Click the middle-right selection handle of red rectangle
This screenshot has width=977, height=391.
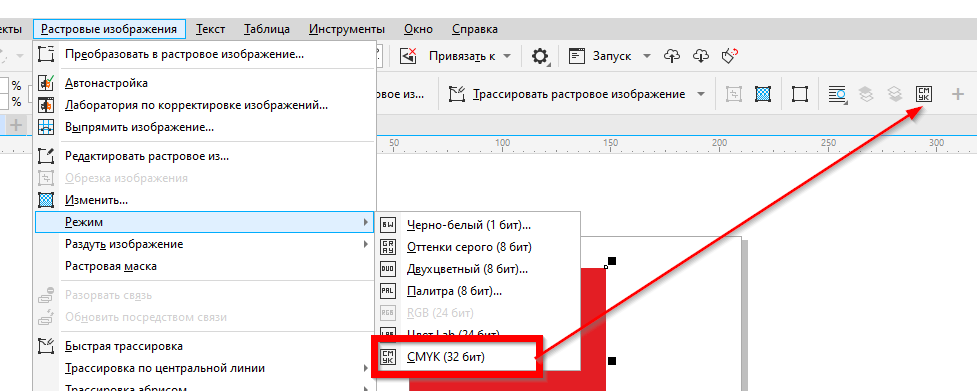[x=612, y=361]
